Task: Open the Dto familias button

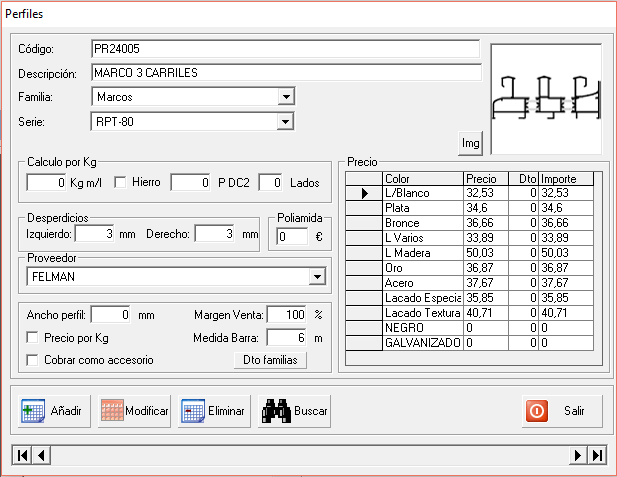Action: tap(269, 360)
